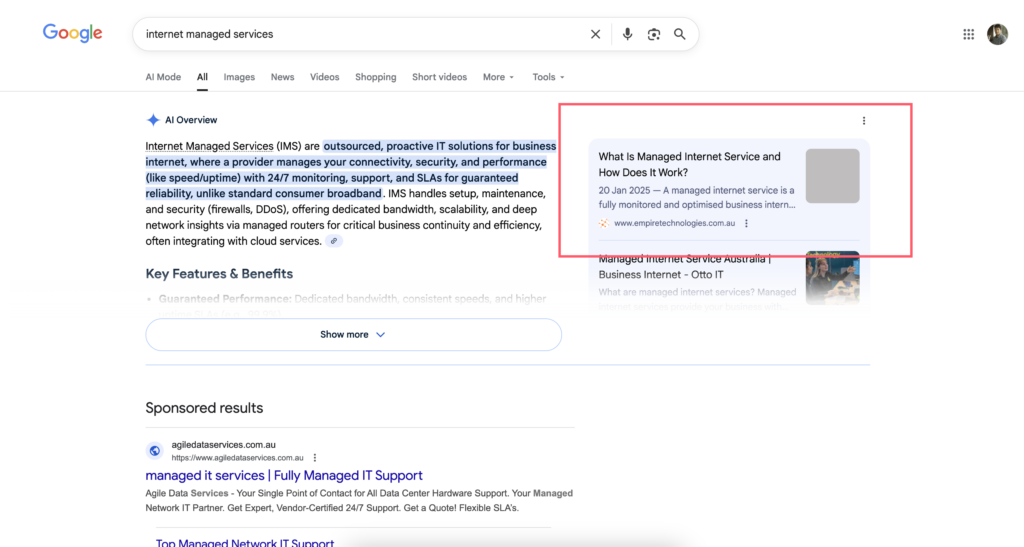Open the News tab
This screenshot has height=547, width=1024.
click(x=282, y=77)
